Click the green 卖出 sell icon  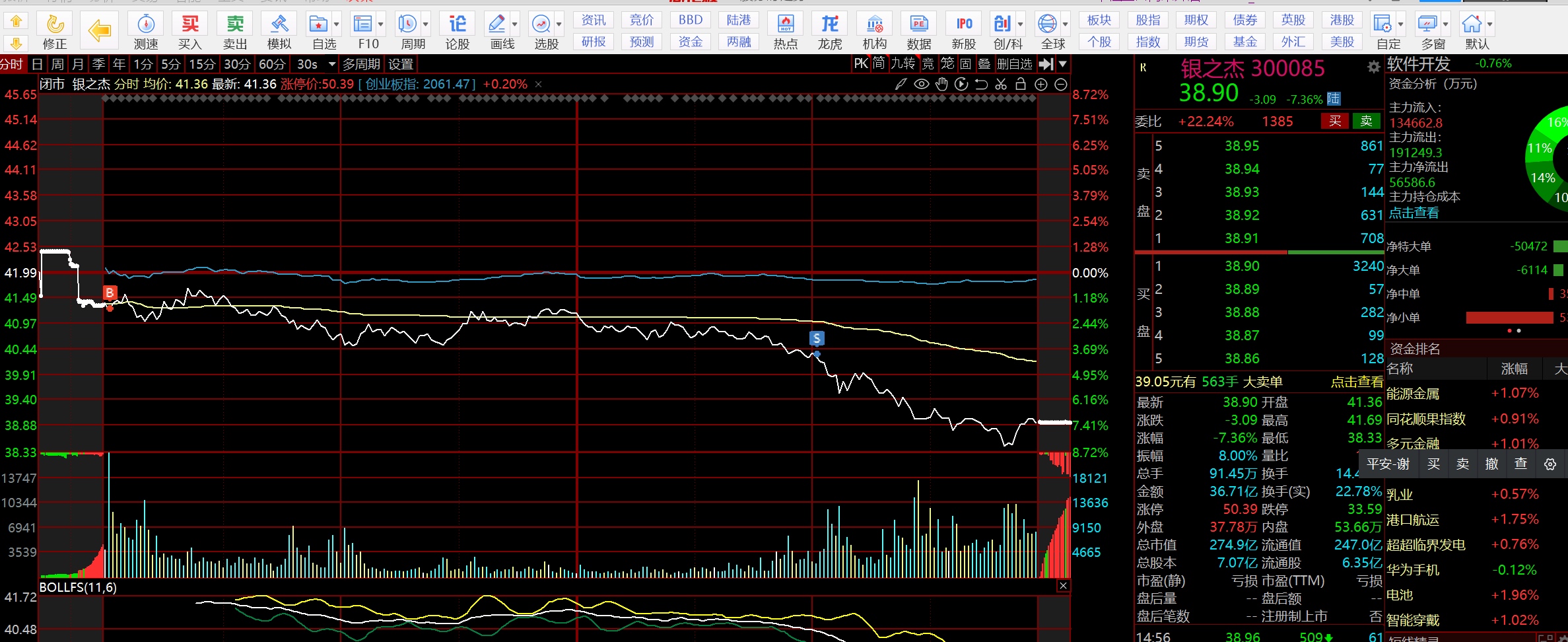click(x=235, y=24)
